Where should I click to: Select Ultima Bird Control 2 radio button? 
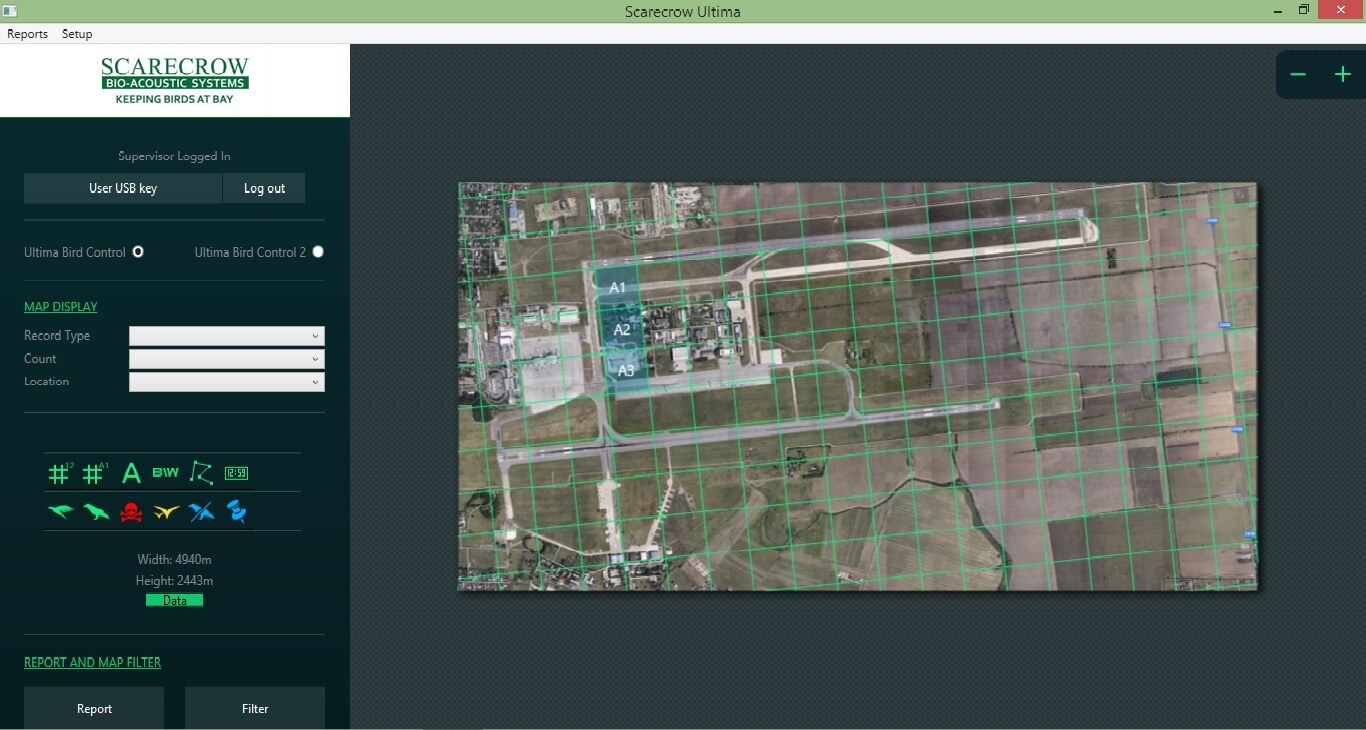click(318, 252)
